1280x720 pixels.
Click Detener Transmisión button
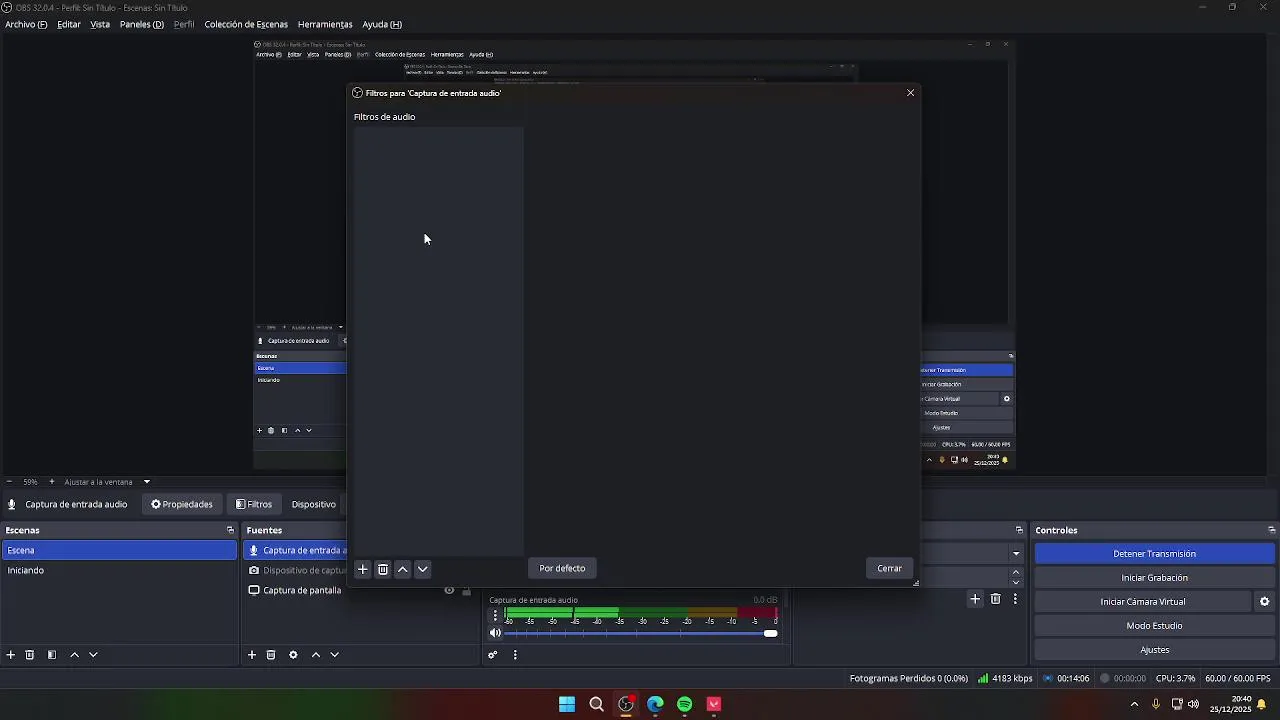(1155, 554)
